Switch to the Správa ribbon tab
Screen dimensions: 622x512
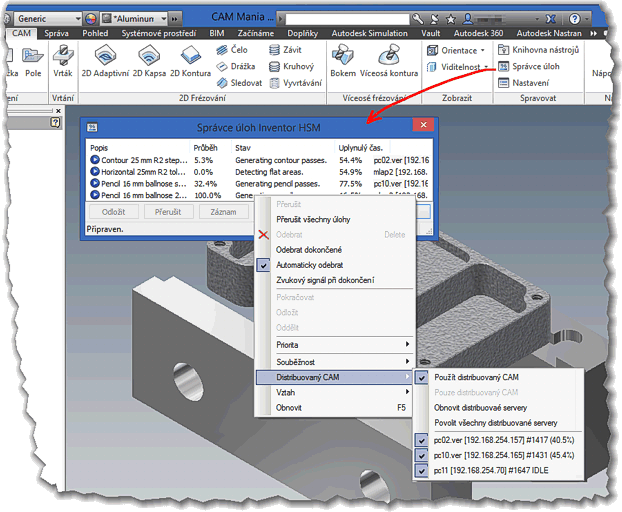[56, 33]
